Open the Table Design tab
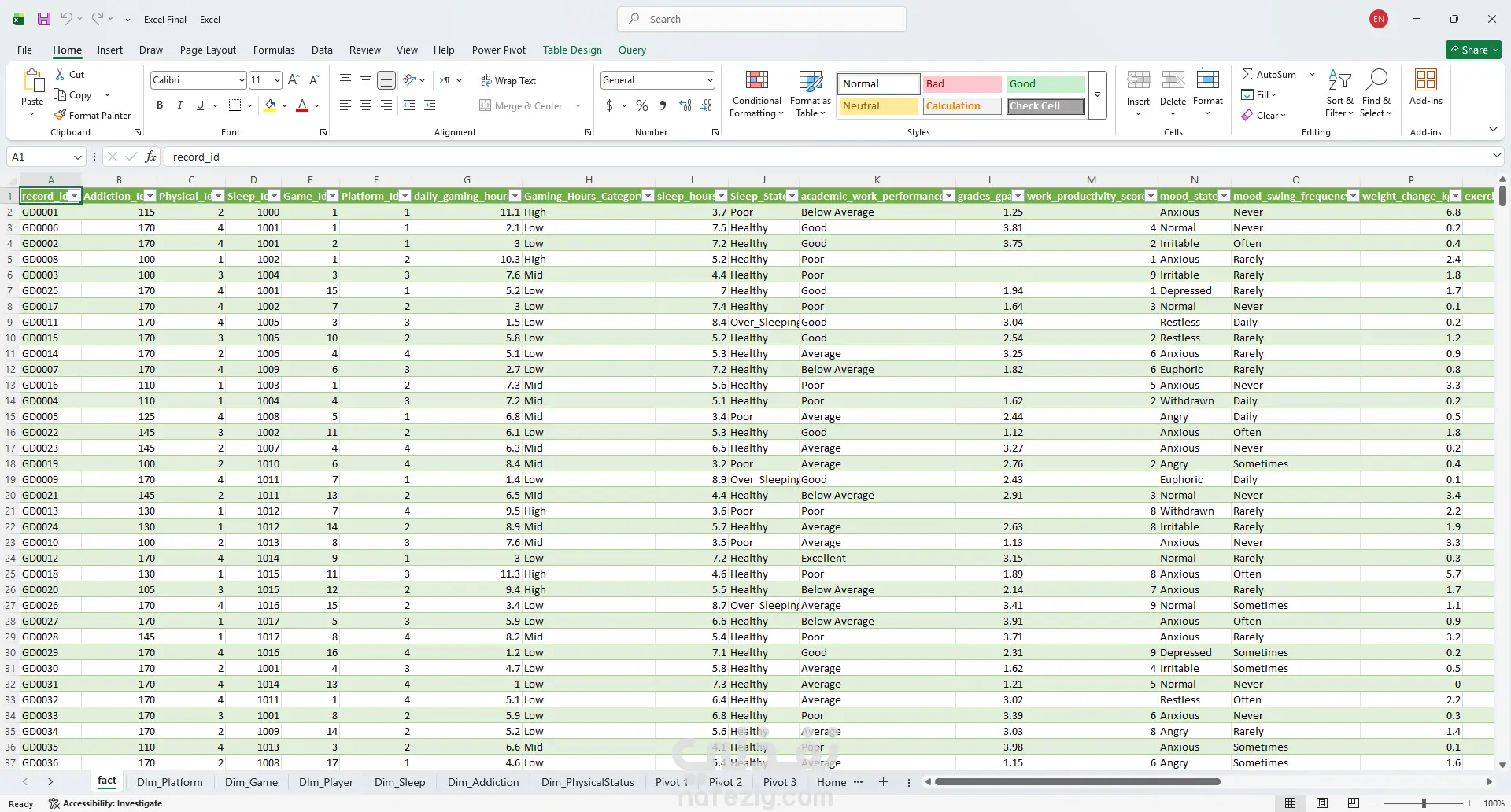 tap(572, 50)
